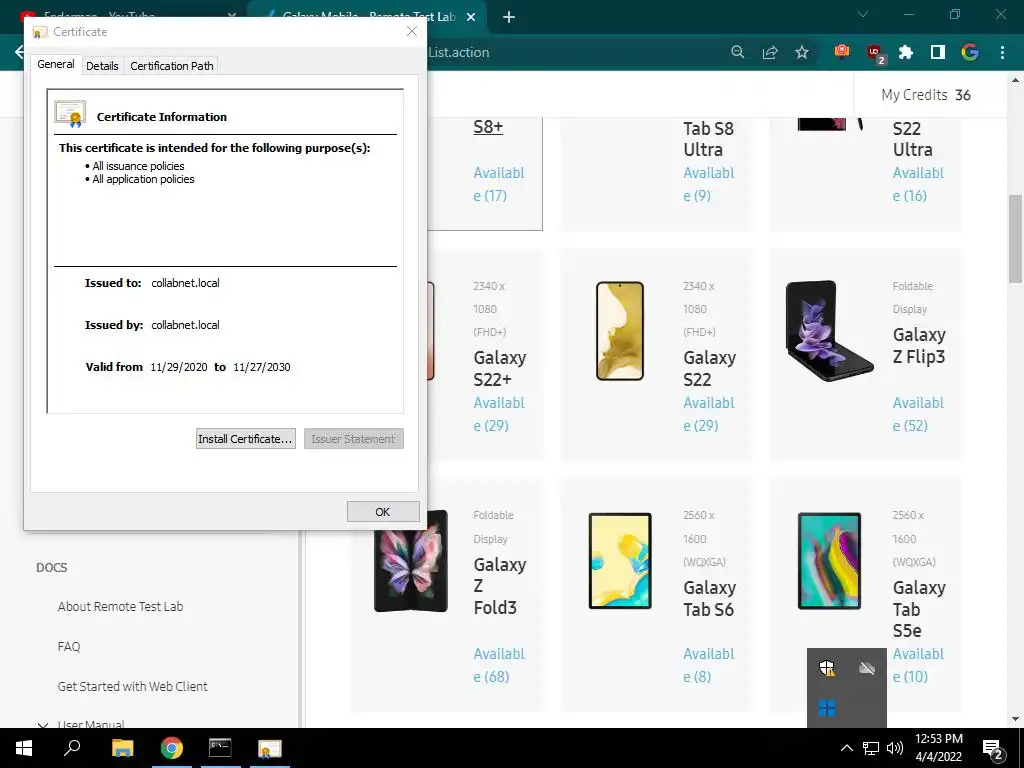This screenshot has height=768, width=1024.
Task: Click the Install Certificate button
Action: click(x=246, y=439)
